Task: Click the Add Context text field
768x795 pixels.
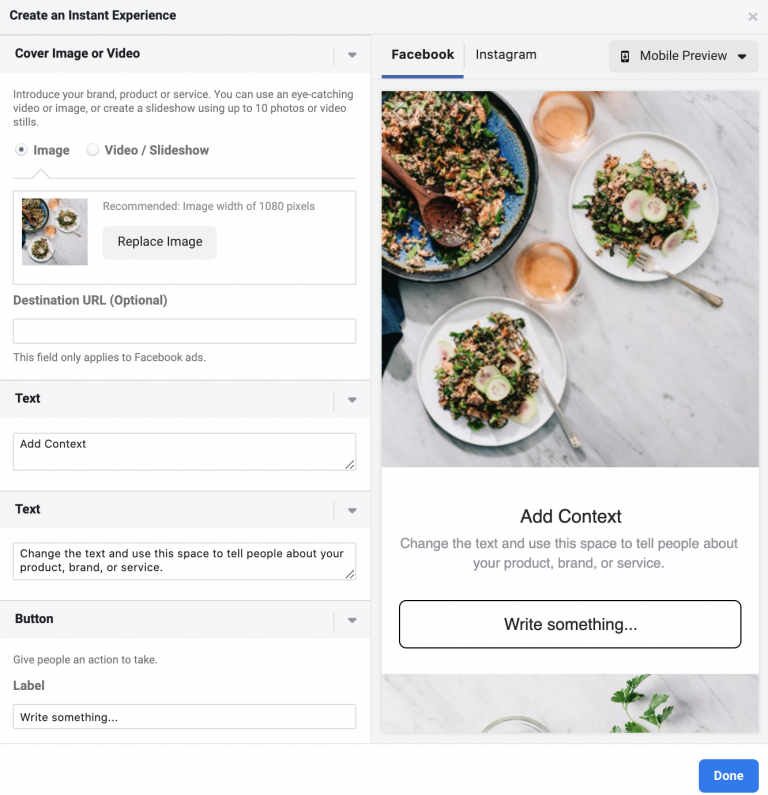Action: (184, 451)
